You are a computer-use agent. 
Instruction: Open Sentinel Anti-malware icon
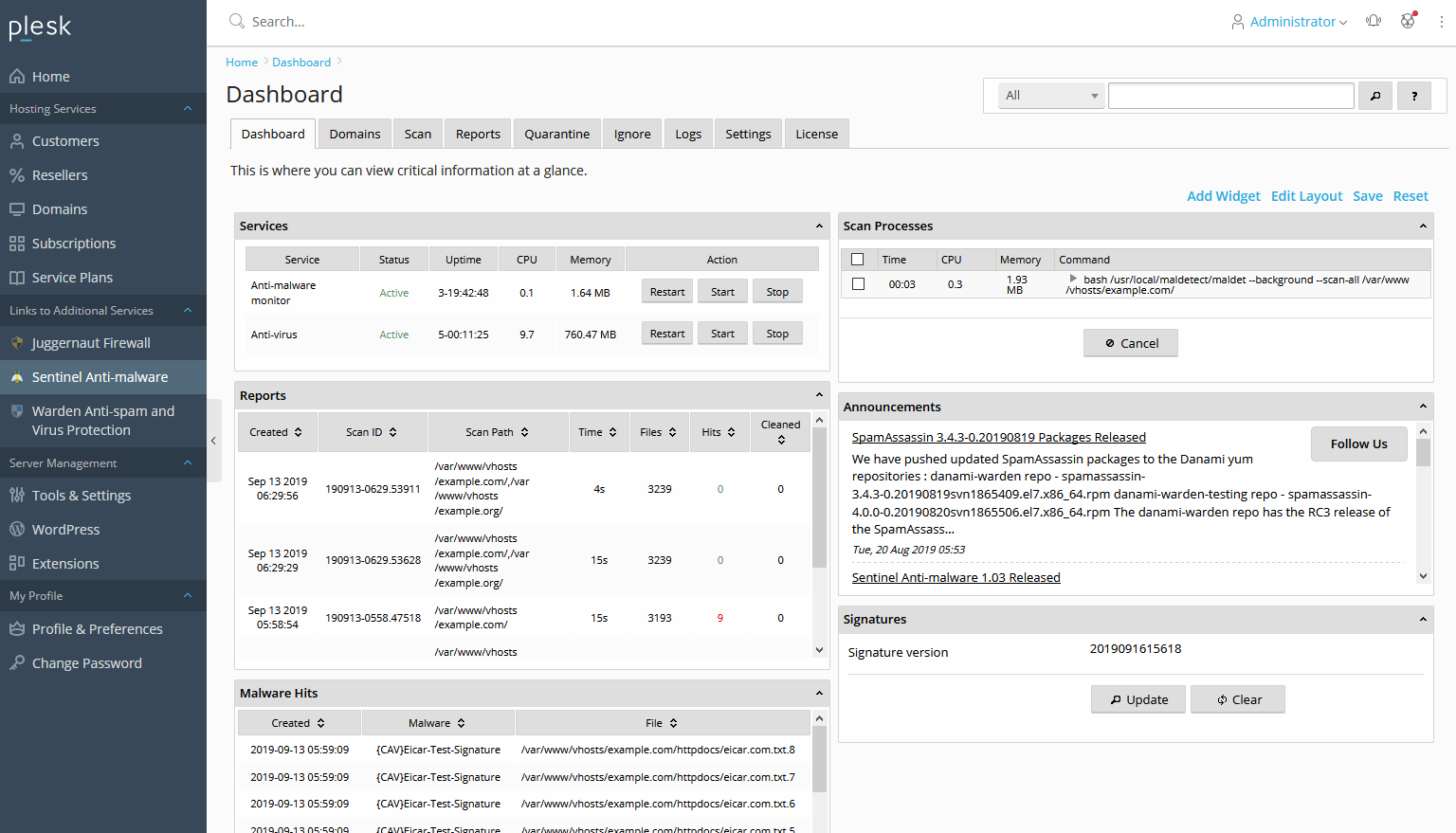(17, 377)
